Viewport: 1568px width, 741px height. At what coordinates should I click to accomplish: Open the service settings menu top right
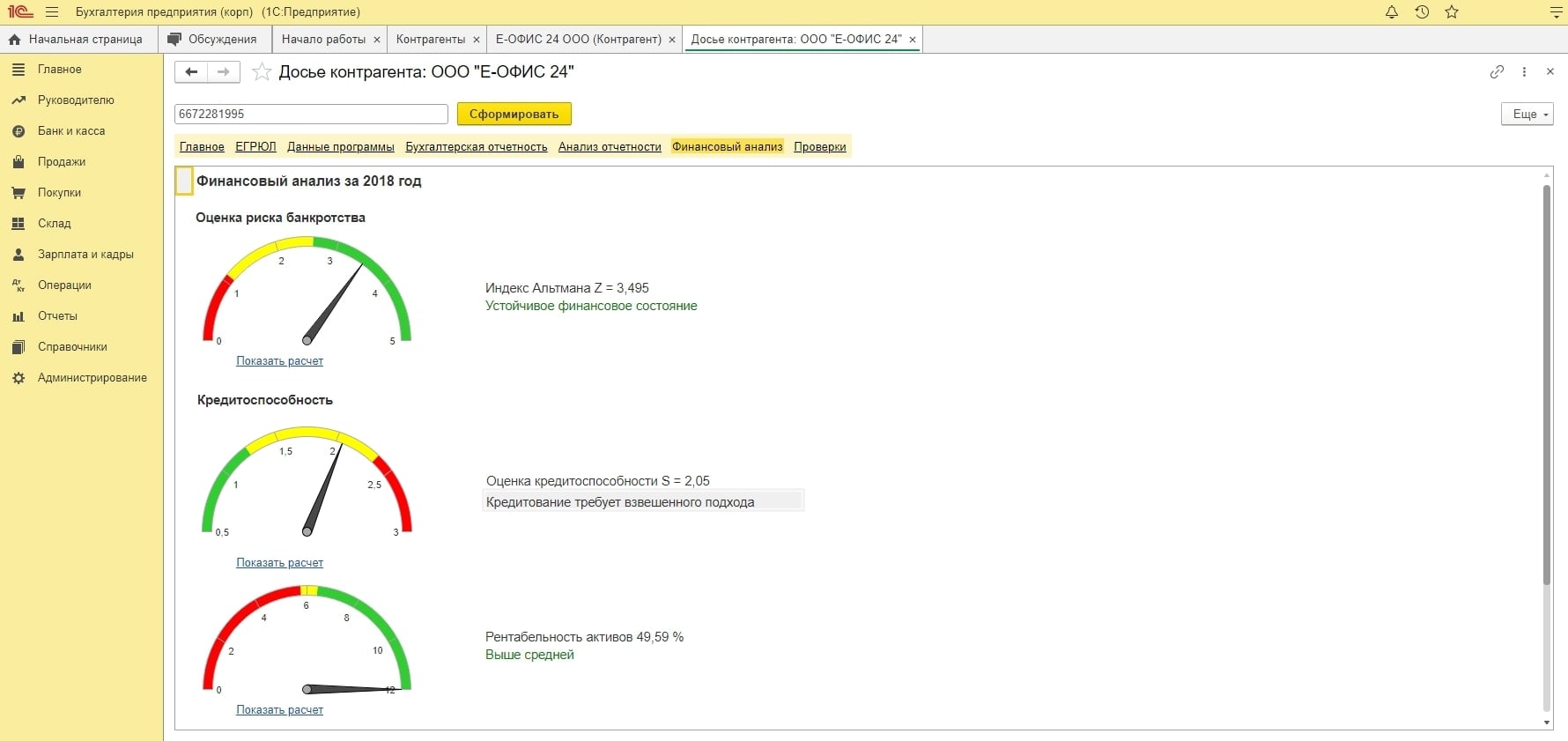(1556, 12)
